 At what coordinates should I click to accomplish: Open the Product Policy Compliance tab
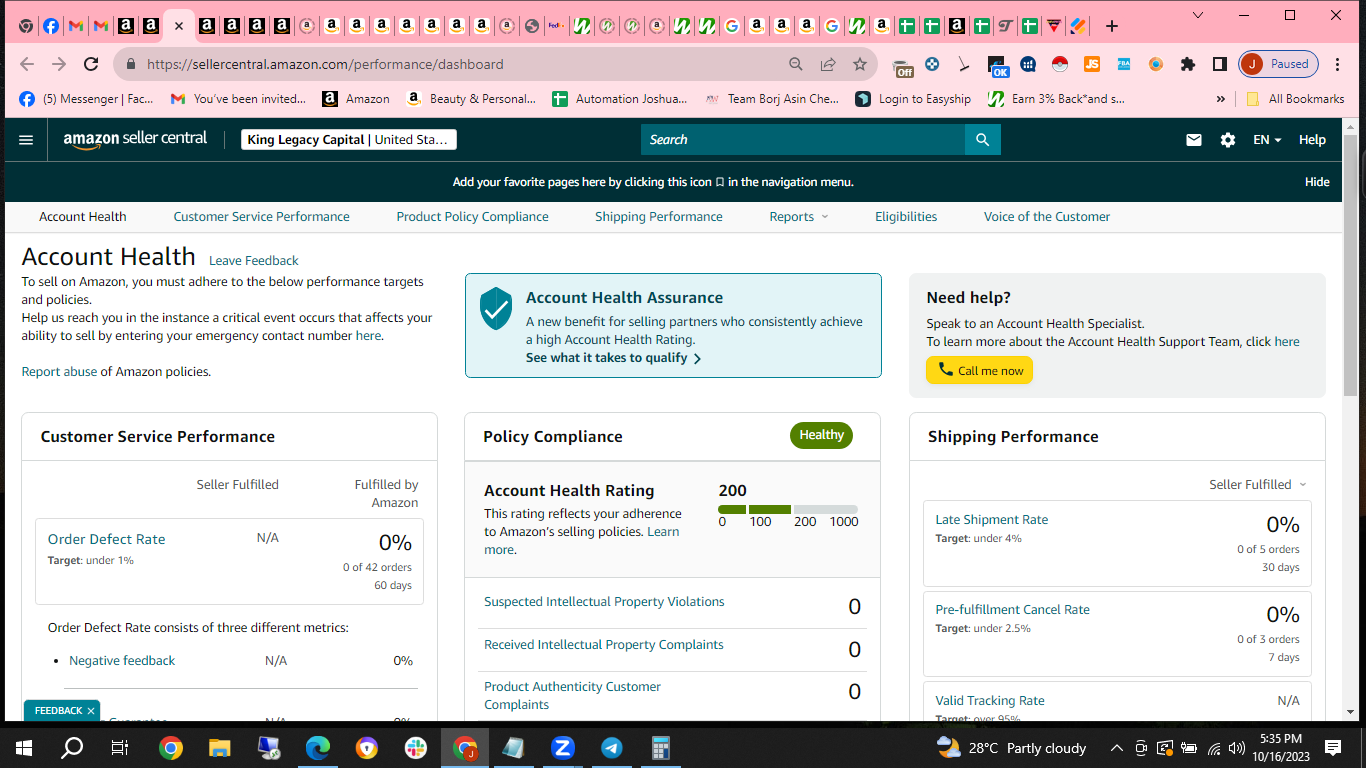point(472,216)
